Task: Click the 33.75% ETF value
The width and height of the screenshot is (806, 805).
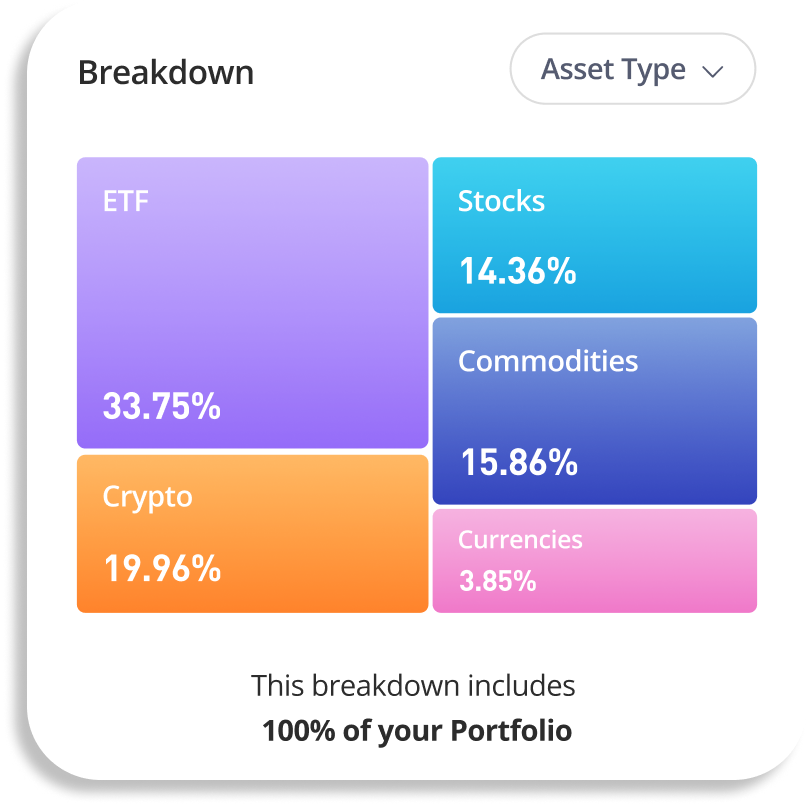Action: [x=161, y=406]
